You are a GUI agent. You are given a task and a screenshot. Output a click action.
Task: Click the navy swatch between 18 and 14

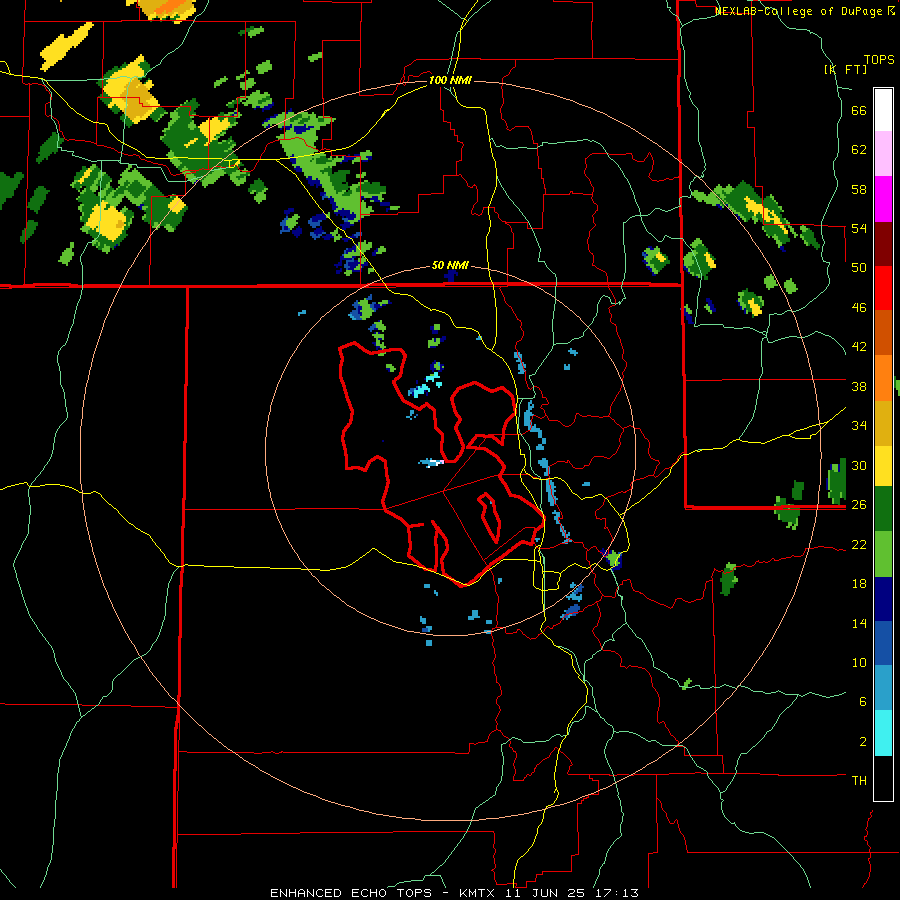click(x=883, y=599)
